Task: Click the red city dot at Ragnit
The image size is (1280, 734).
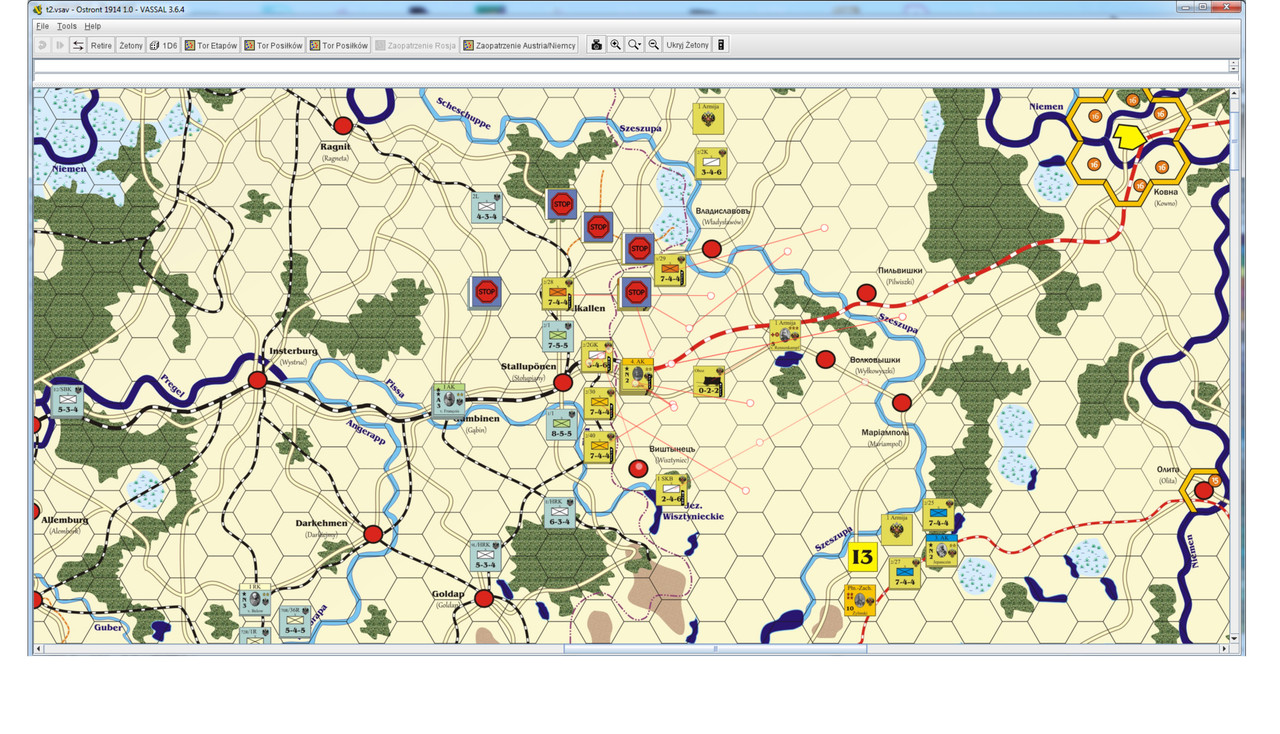Action: coord(343,126)
